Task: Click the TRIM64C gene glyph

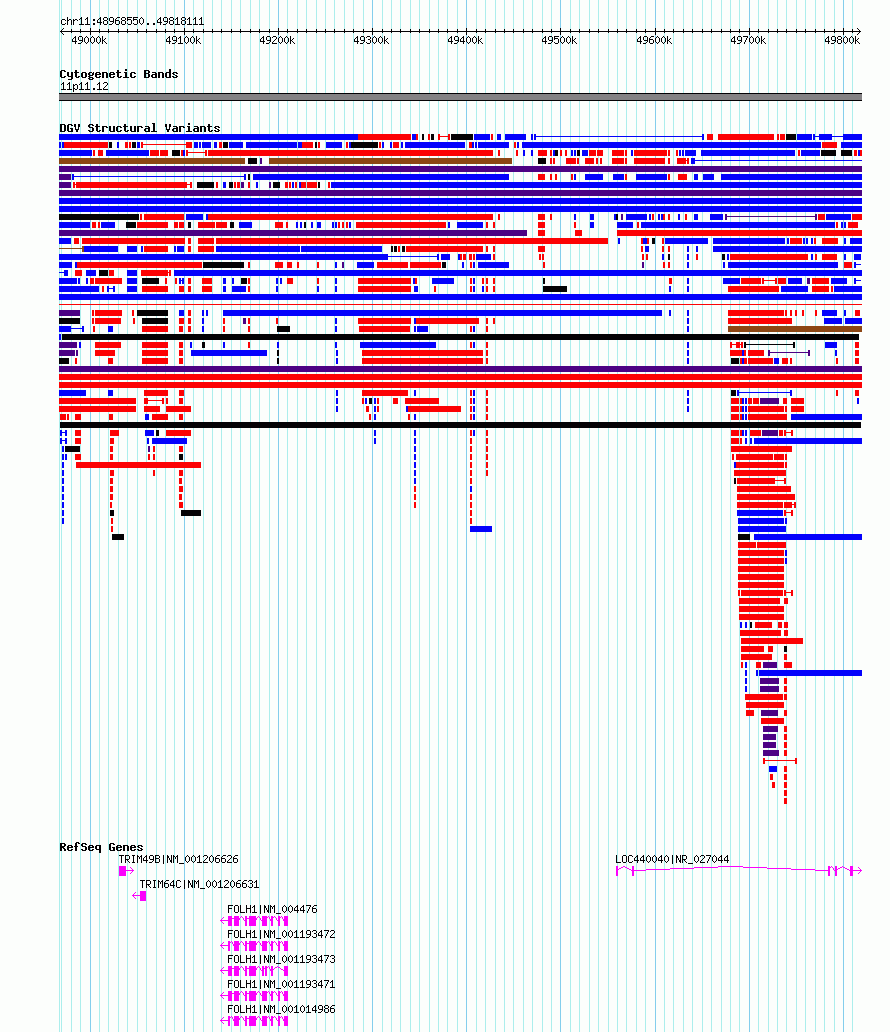Action: click(139, 896)
